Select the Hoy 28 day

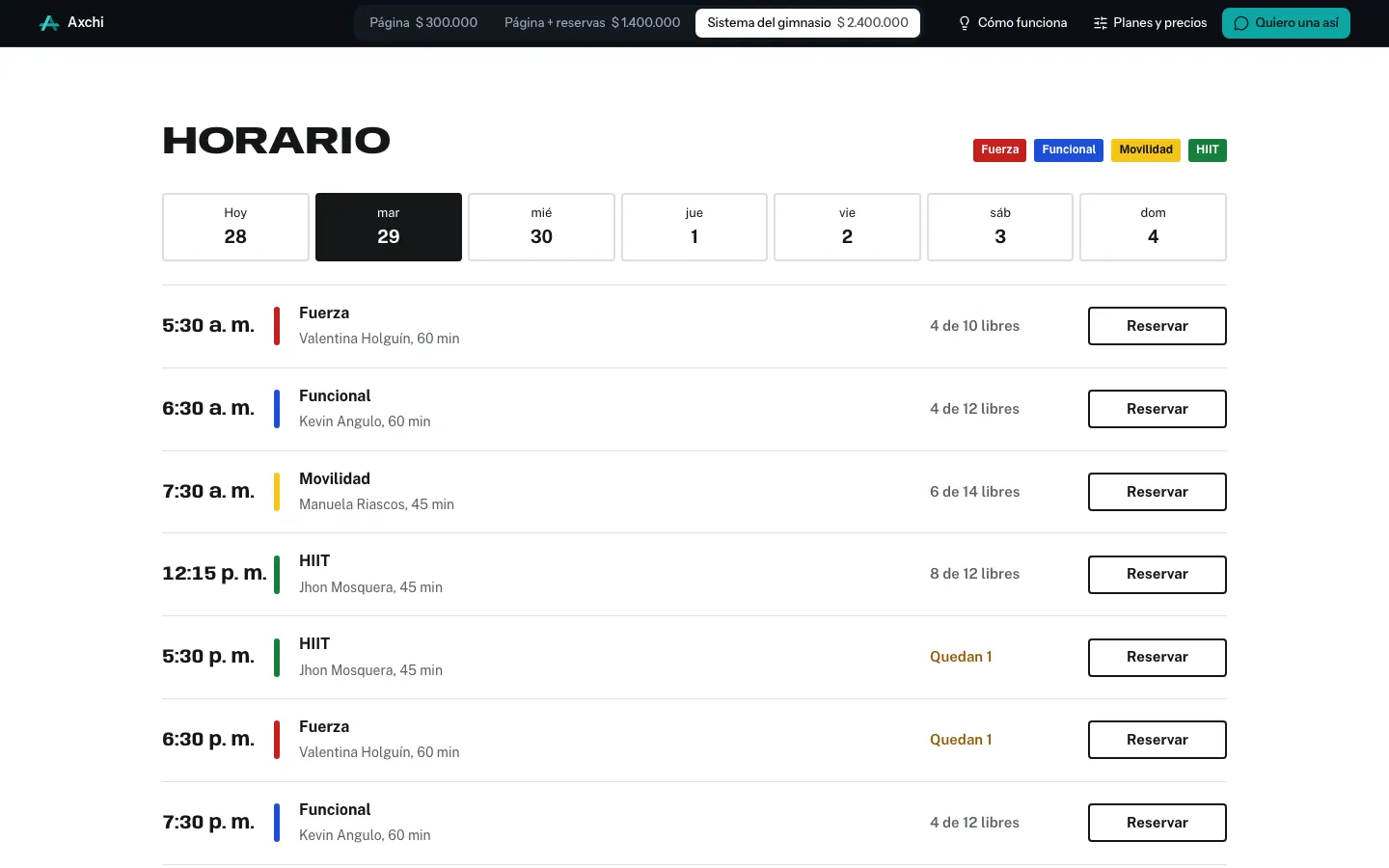[235, 227]
